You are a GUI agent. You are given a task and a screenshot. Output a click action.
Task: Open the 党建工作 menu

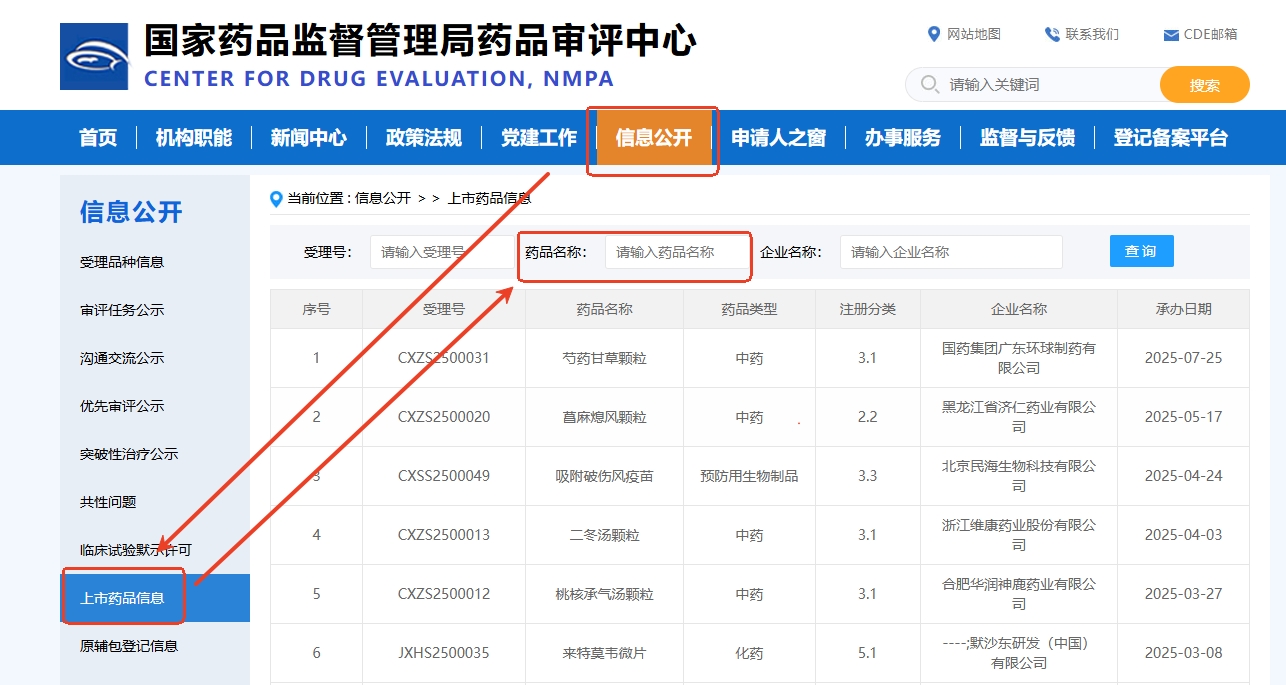coord(539,138)
